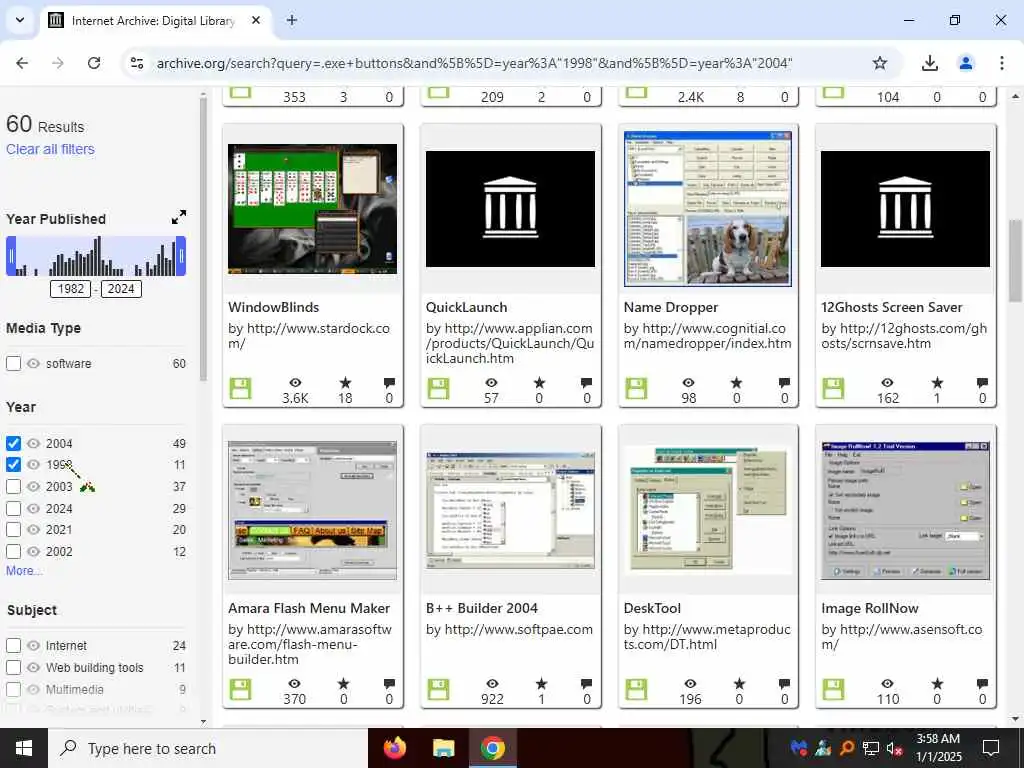This screenshot has height=768, width=1024.
Task: Check the 2002 year filter
Action: pos(13,551)
